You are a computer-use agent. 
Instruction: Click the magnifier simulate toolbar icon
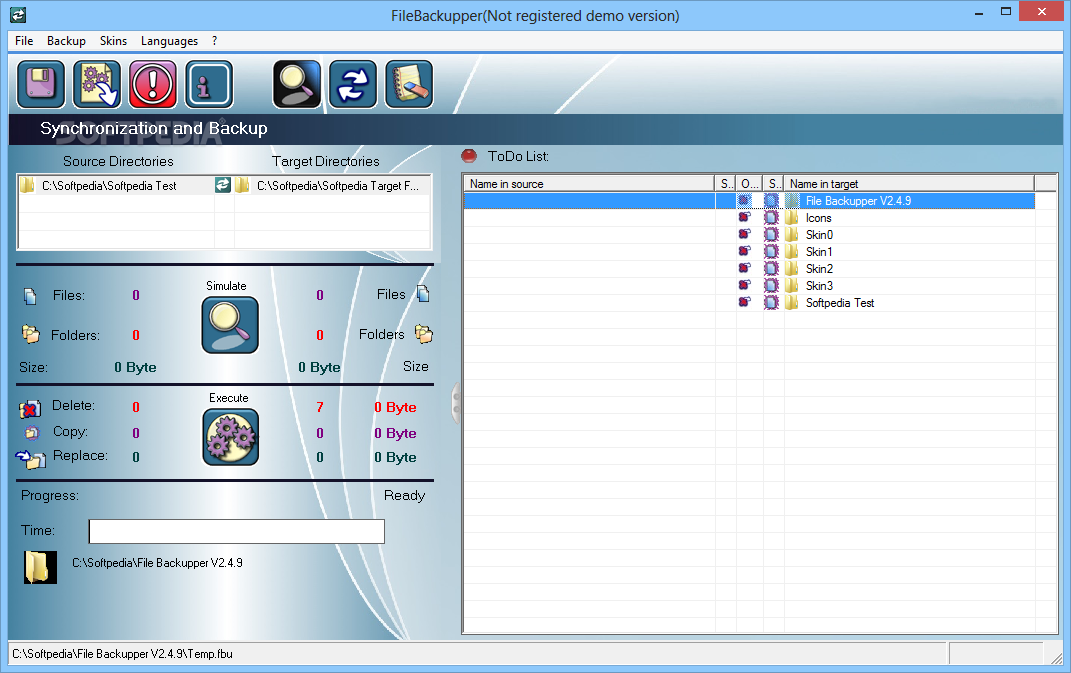click(x=296, y=85)
